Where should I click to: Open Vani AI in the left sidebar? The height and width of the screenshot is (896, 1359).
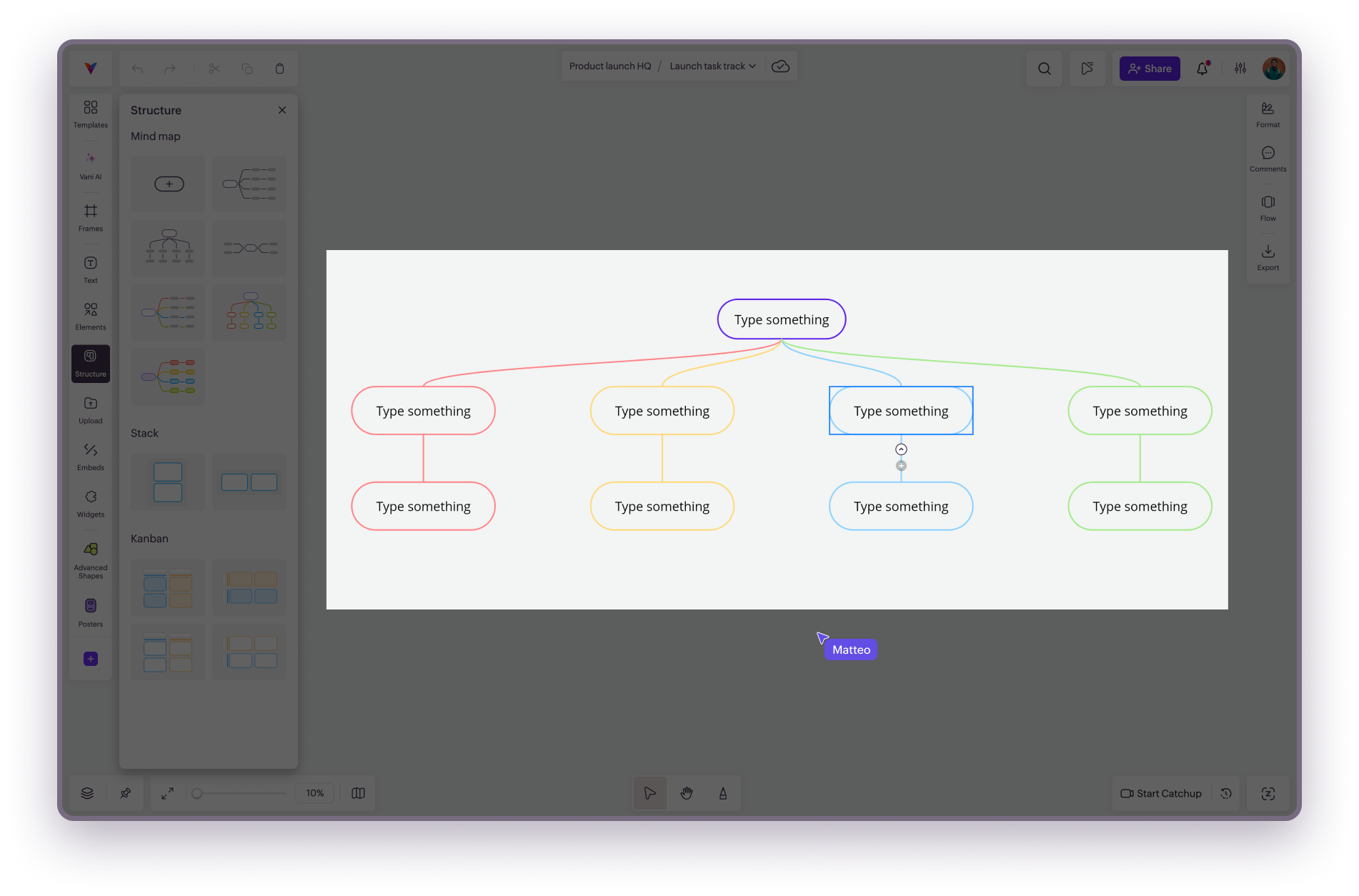91,166
